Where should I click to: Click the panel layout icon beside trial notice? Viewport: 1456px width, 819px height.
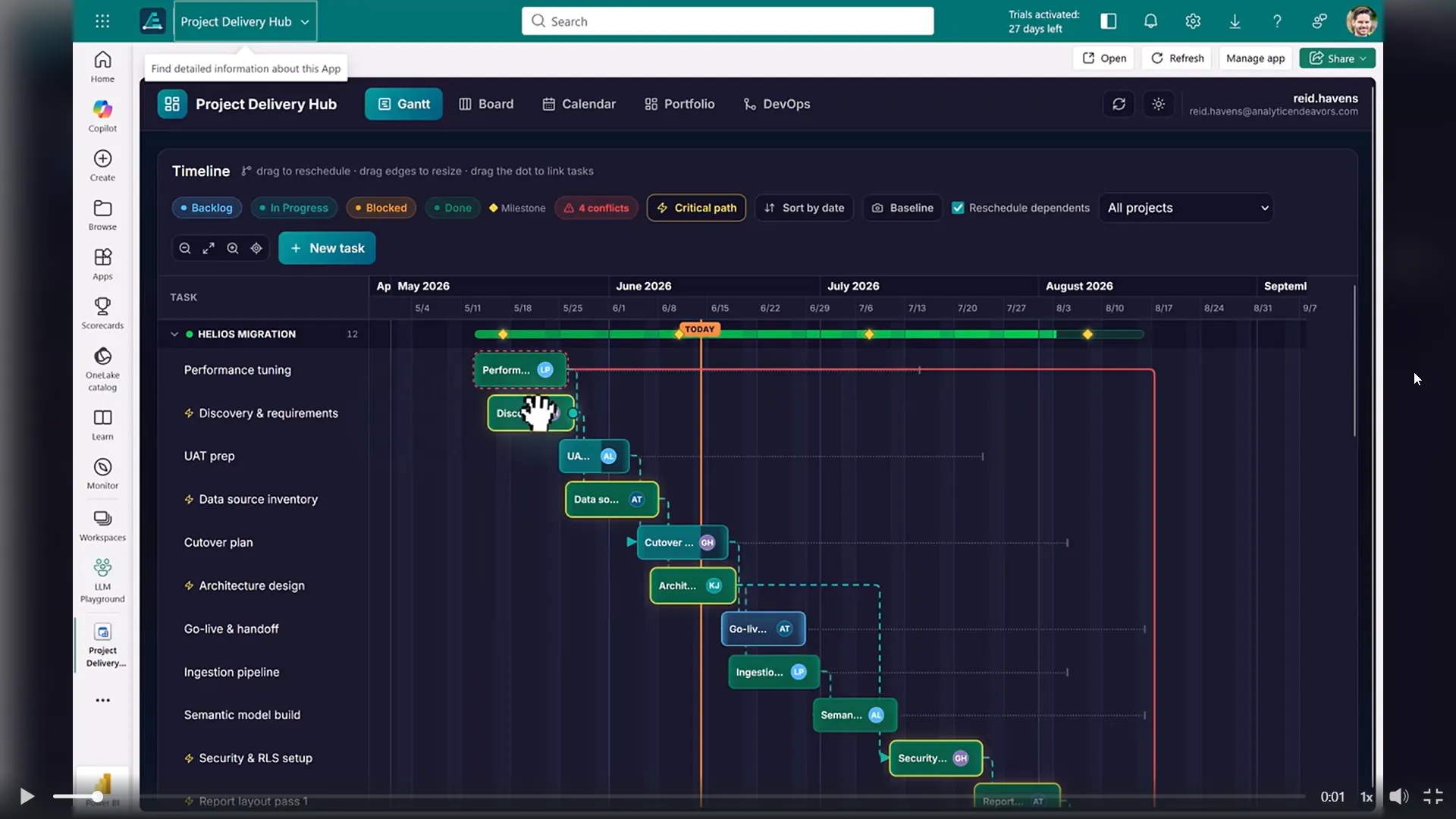[1108, 21]
